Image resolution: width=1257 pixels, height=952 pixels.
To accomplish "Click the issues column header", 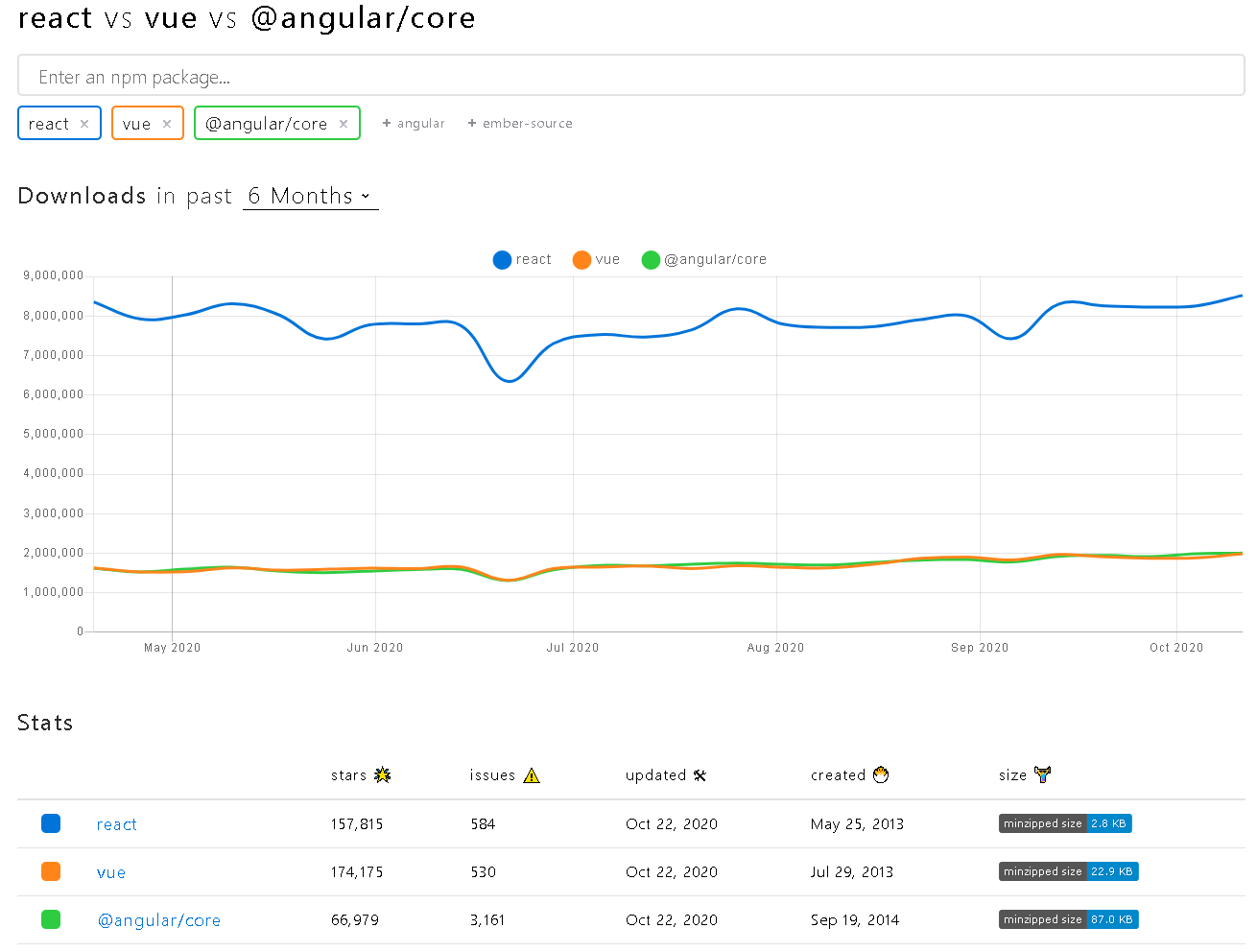I will (505, 774).
